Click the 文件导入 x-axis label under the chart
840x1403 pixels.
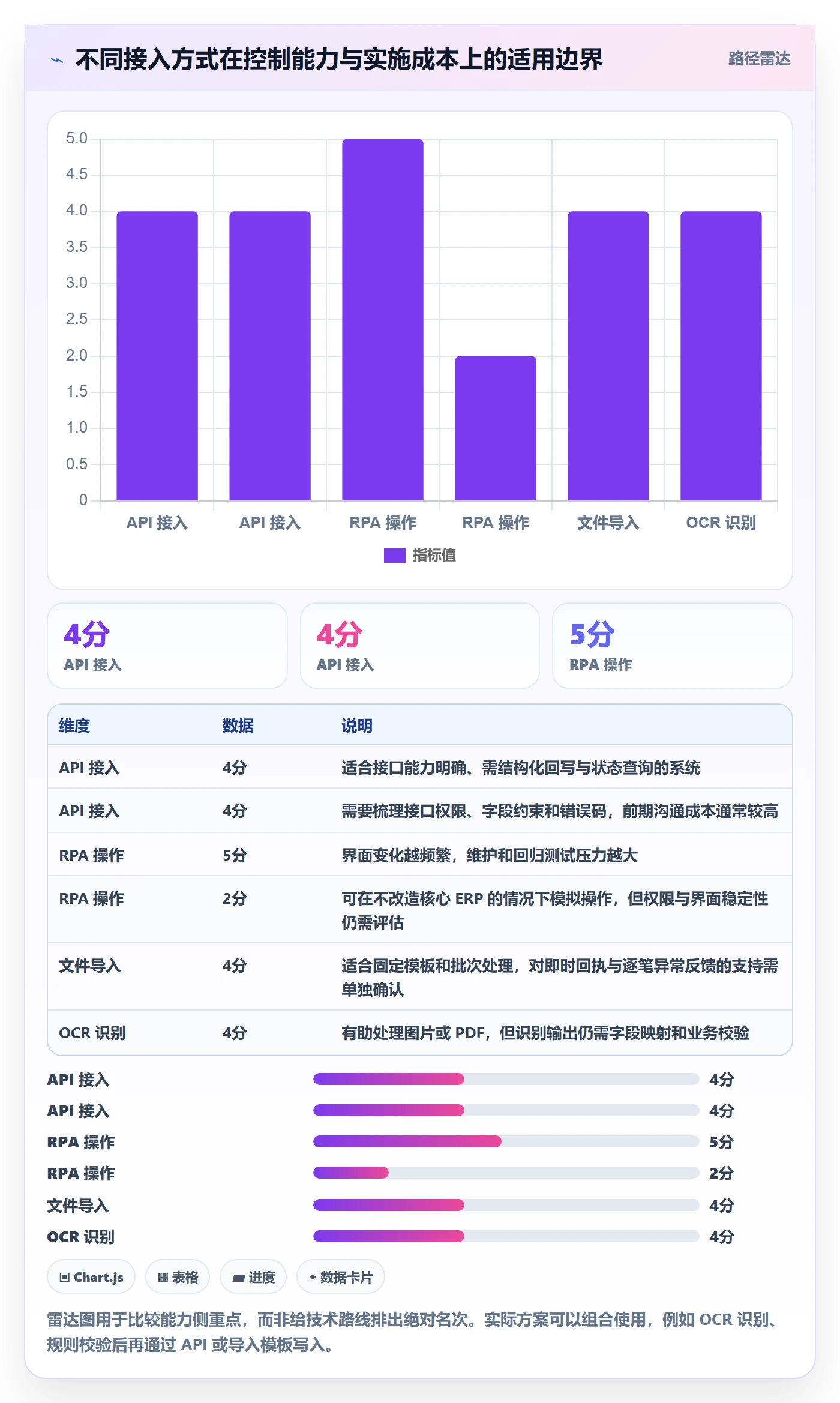[608, 523]
